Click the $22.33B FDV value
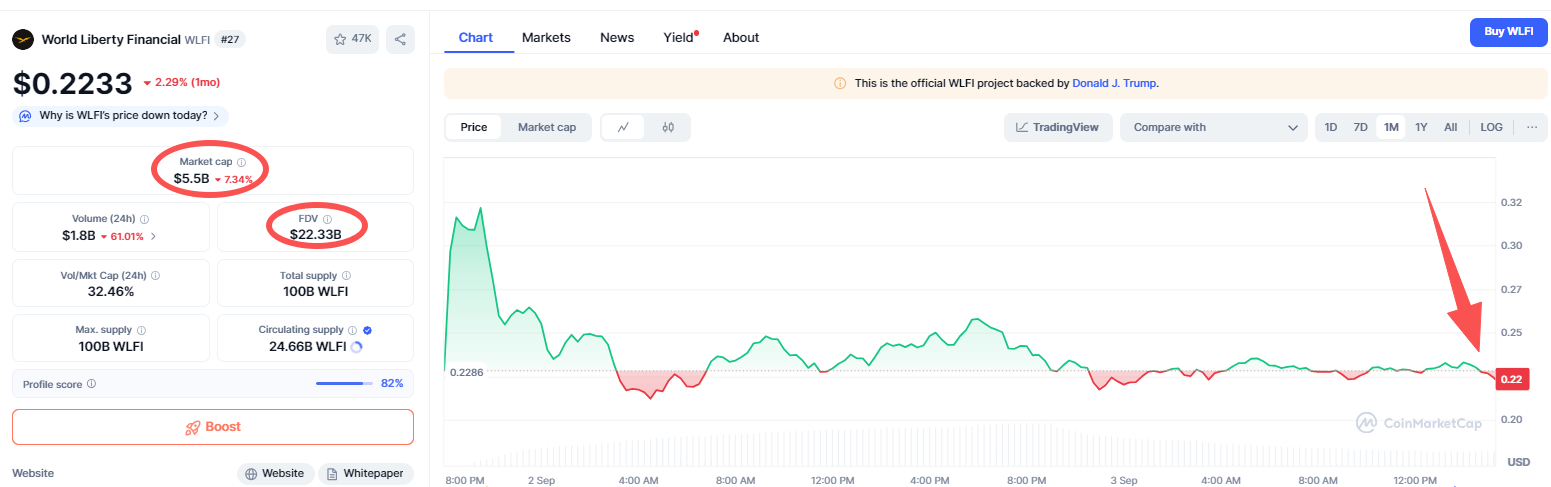 [x=316, y=235]
